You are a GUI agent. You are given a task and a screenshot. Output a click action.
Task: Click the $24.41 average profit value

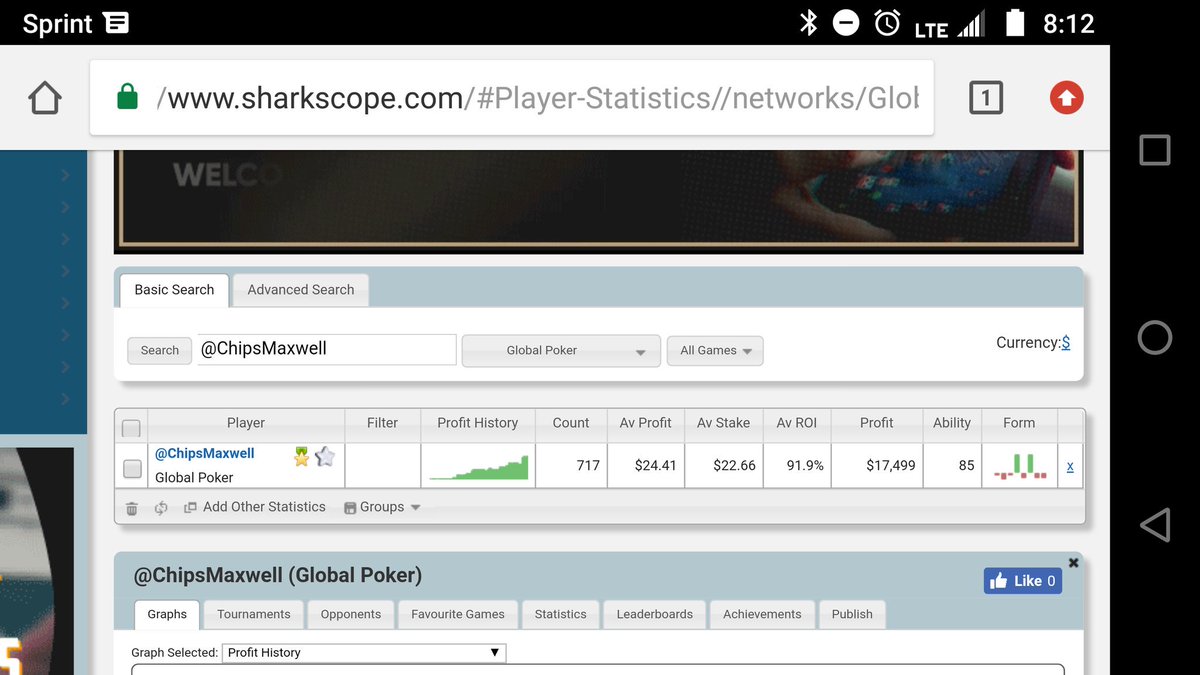656,466
